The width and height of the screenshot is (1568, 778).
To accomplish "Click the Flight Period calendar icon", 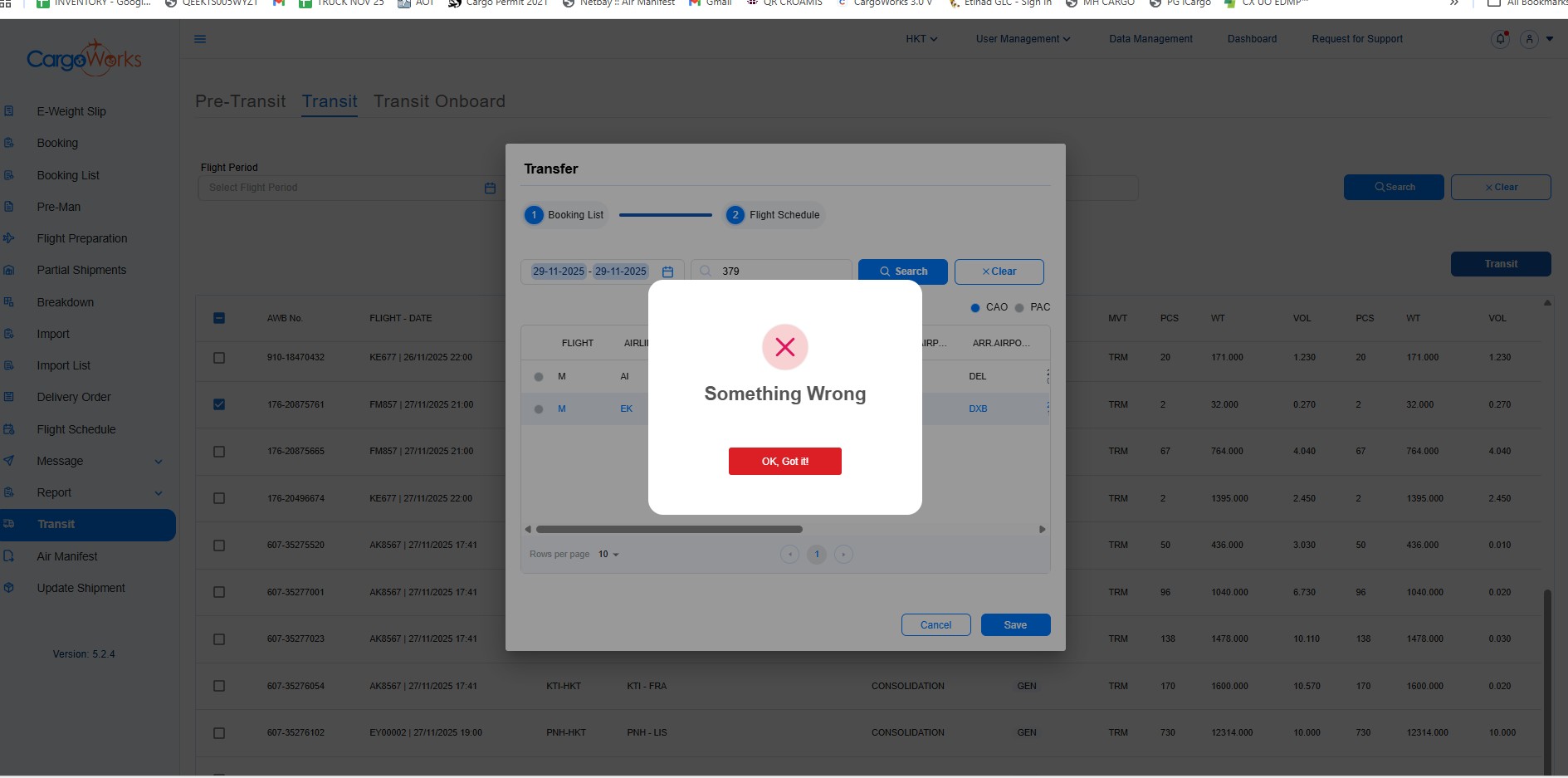I will tap(490, 188).
